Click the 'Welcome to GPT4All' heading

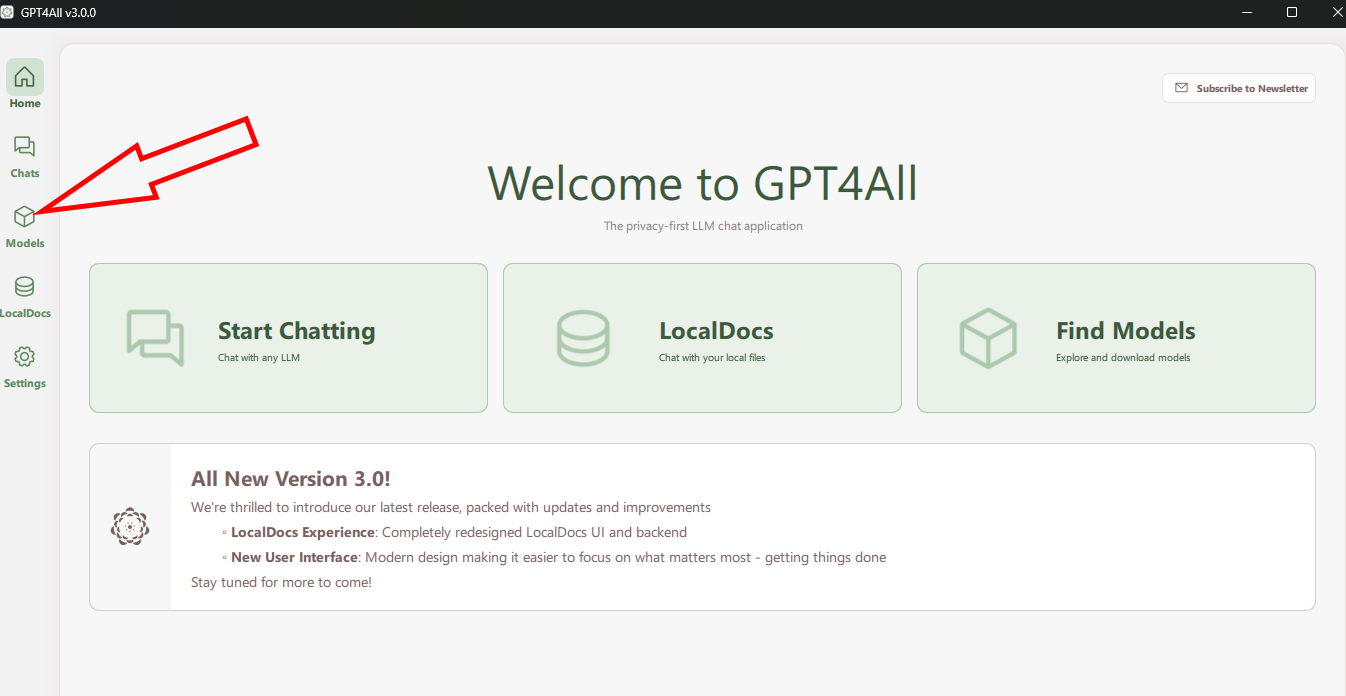click(702, 183)
